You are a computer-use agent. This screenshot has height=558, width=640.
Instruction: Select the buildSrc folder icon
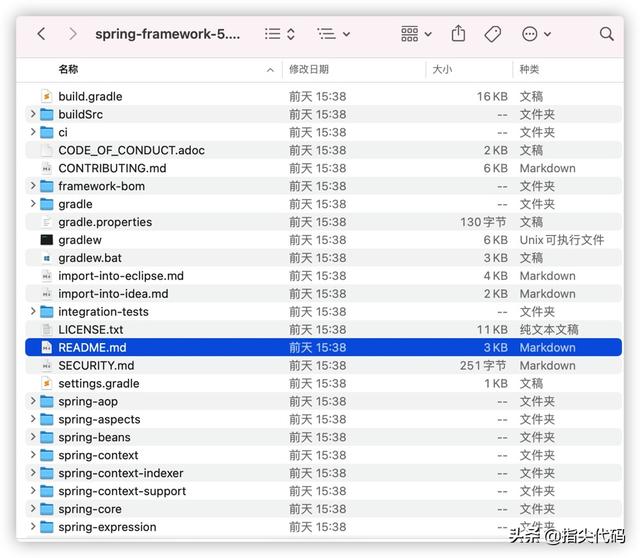(x=47, y=114)
